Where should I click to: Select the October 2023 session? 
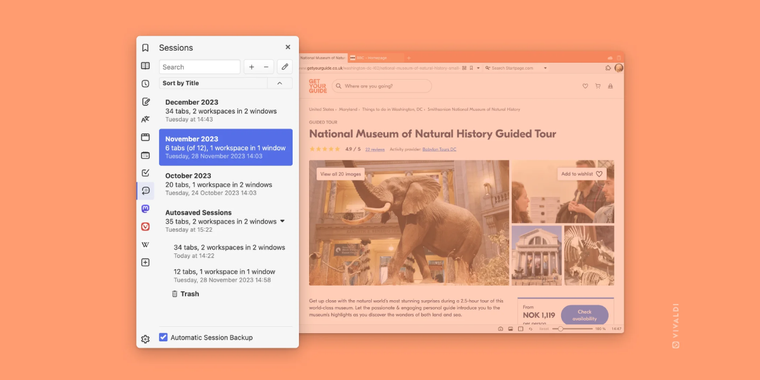tap(226, 184)
